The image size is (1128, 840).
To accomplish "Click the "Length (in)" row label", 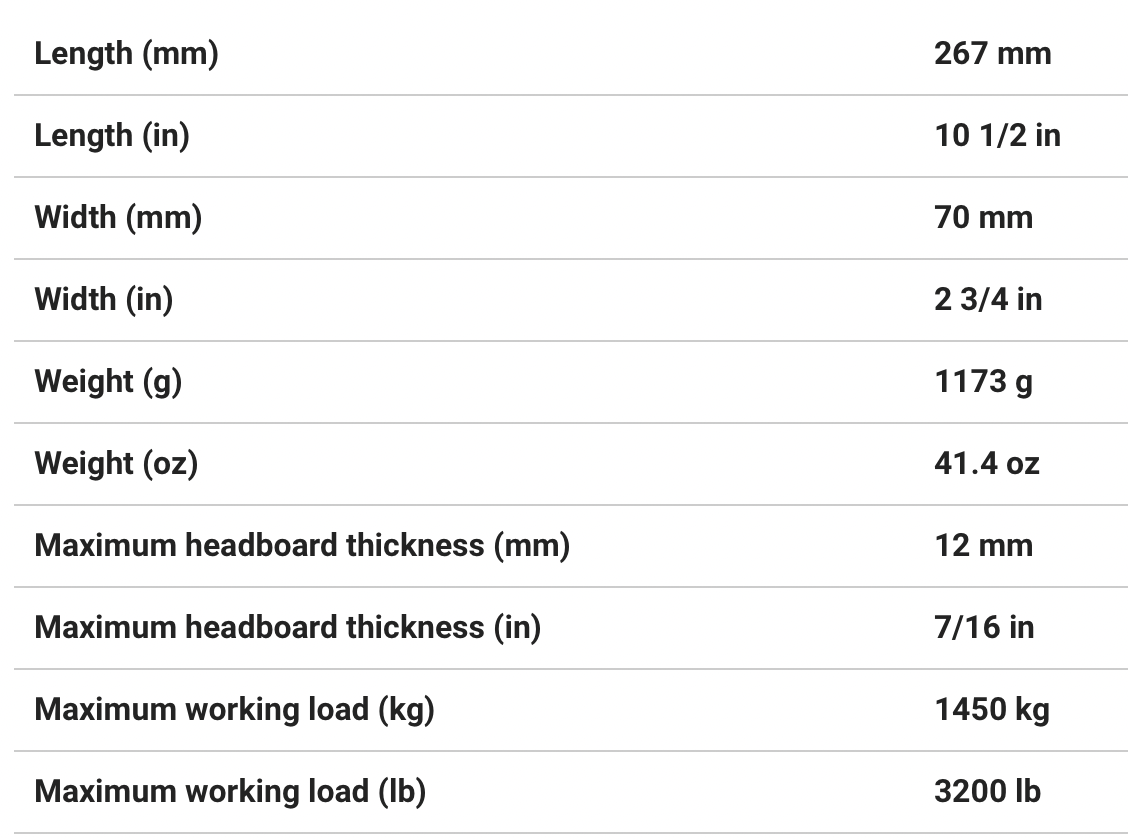I will pyautogui.click(x=112, y=135).
